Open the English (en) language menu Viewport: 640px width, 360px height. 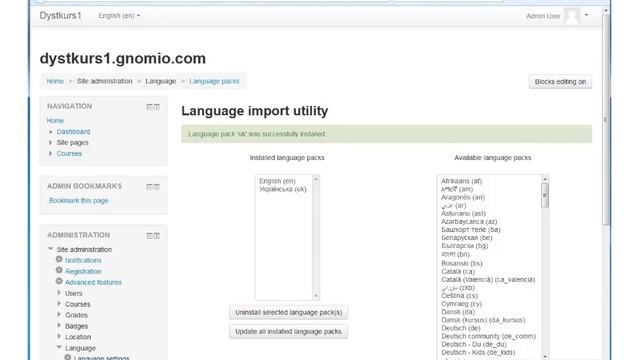[119, 16]
